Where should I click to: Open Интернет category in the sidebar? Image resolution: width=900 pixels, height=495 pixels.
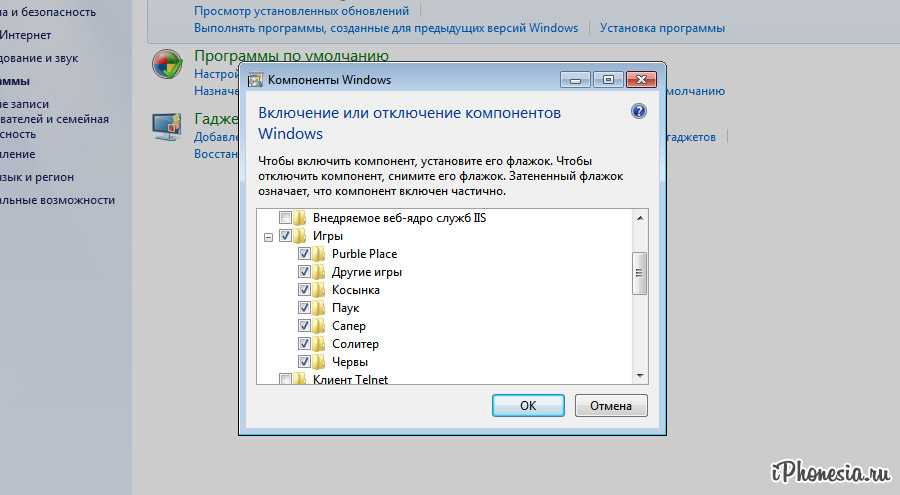[x=25, y=35]
